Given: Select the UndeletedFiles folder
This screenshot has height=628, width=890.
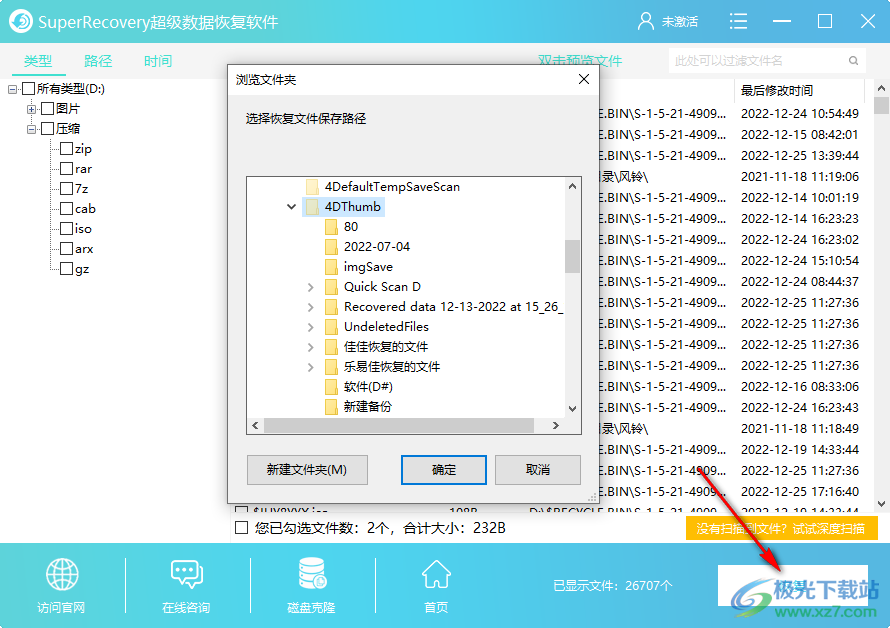Looking at the screenshot, I should (x=377, y=326).
